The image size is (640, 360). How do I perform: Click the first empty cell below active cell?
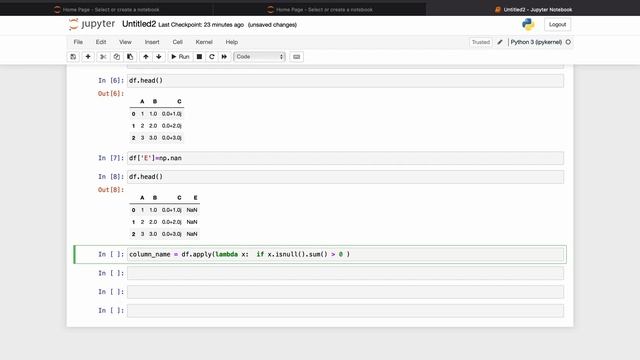(345, 273)
